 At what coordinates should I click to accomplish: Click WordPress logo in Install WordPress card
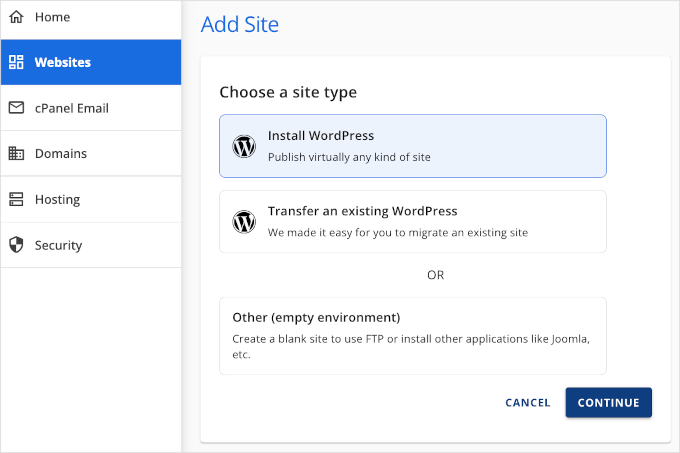[x=244, y=146]
